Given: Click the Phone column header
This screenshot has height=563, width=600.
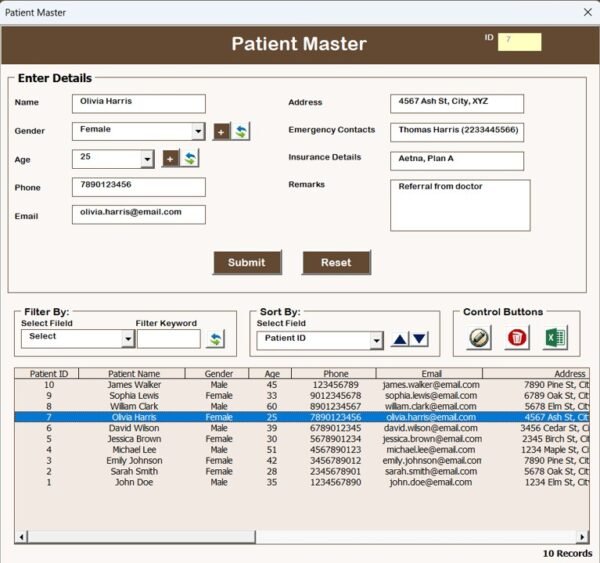Looking at the screenshot, I should 334,374.
